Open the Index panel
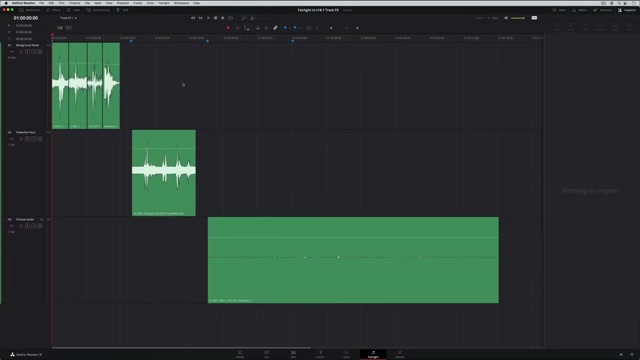 tap(74, 10)
